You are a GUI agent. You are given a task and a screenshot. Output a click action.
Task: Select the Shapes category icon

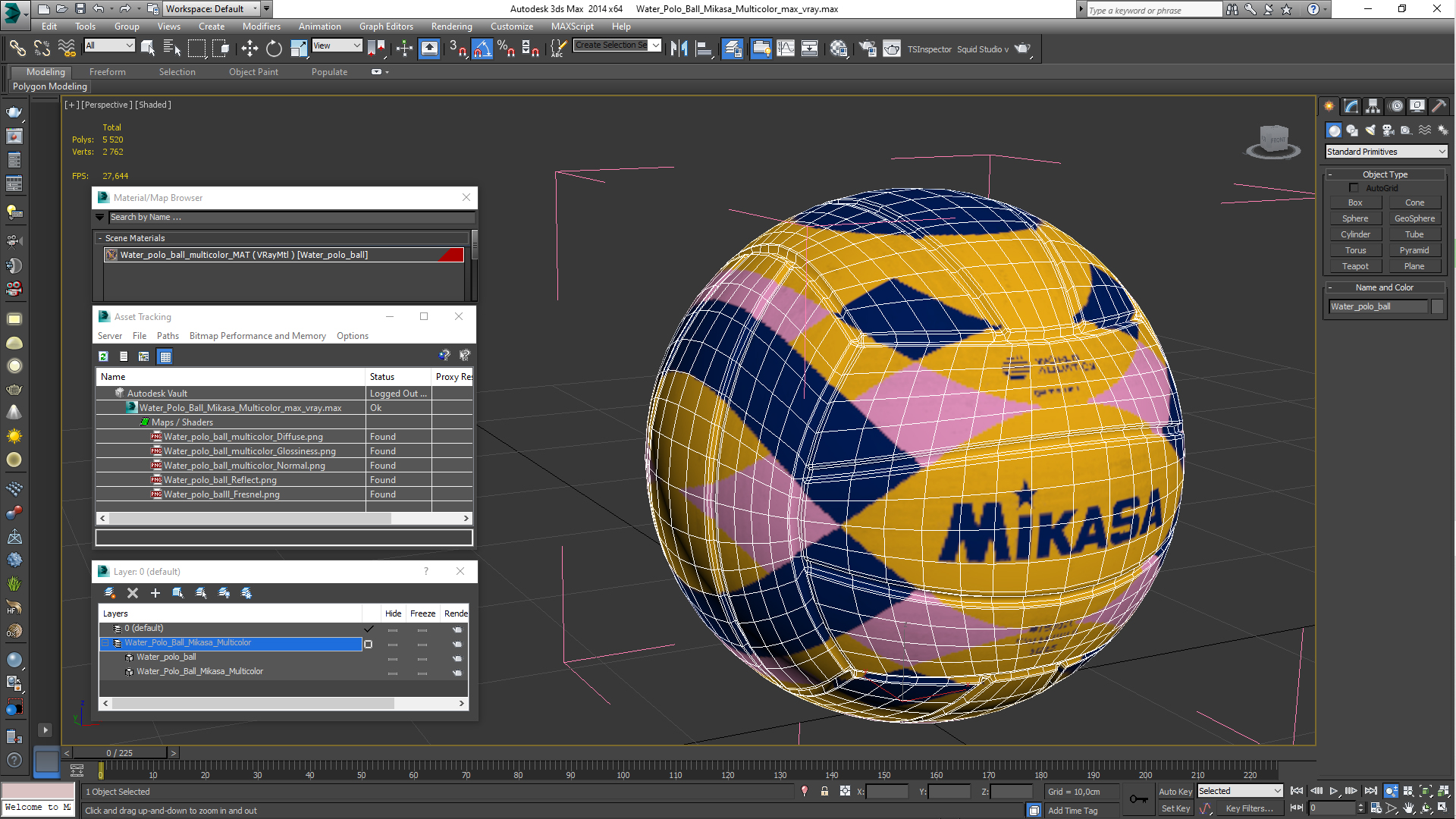pos(1352,130)
